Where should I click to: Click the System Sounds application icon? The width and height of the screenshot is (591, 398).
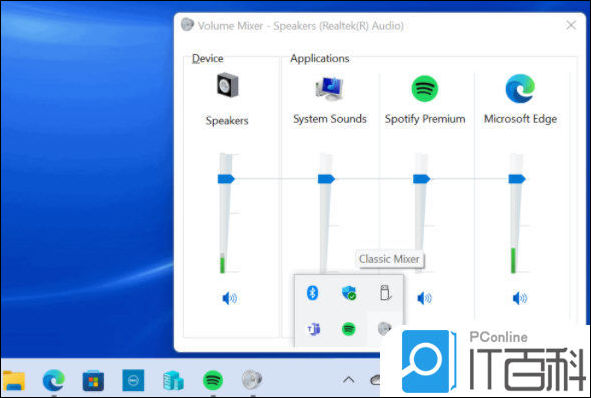(x=329, y=89)
